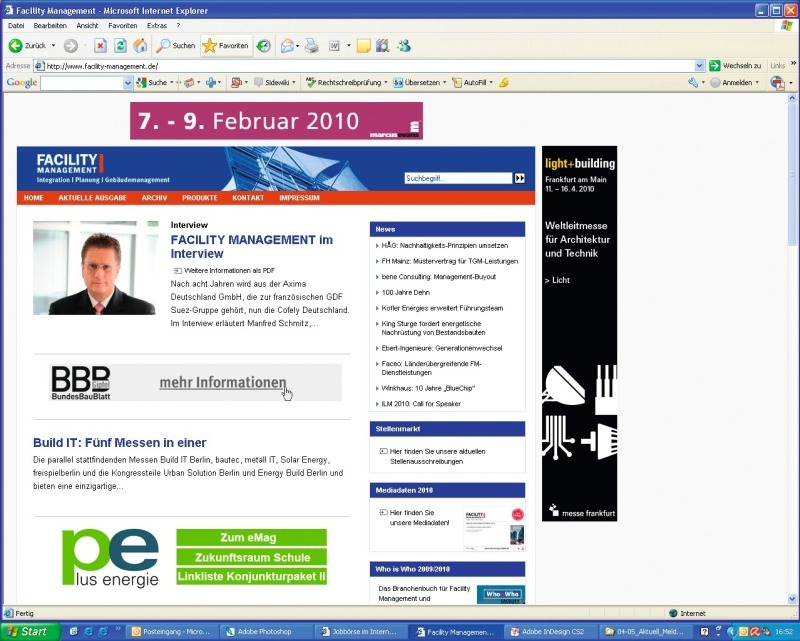The height and width of the screenshot is (641, 800).
Task: Open FACILITY MANAGEMENT im Interview headline
Action: click(x=252, y=246)
